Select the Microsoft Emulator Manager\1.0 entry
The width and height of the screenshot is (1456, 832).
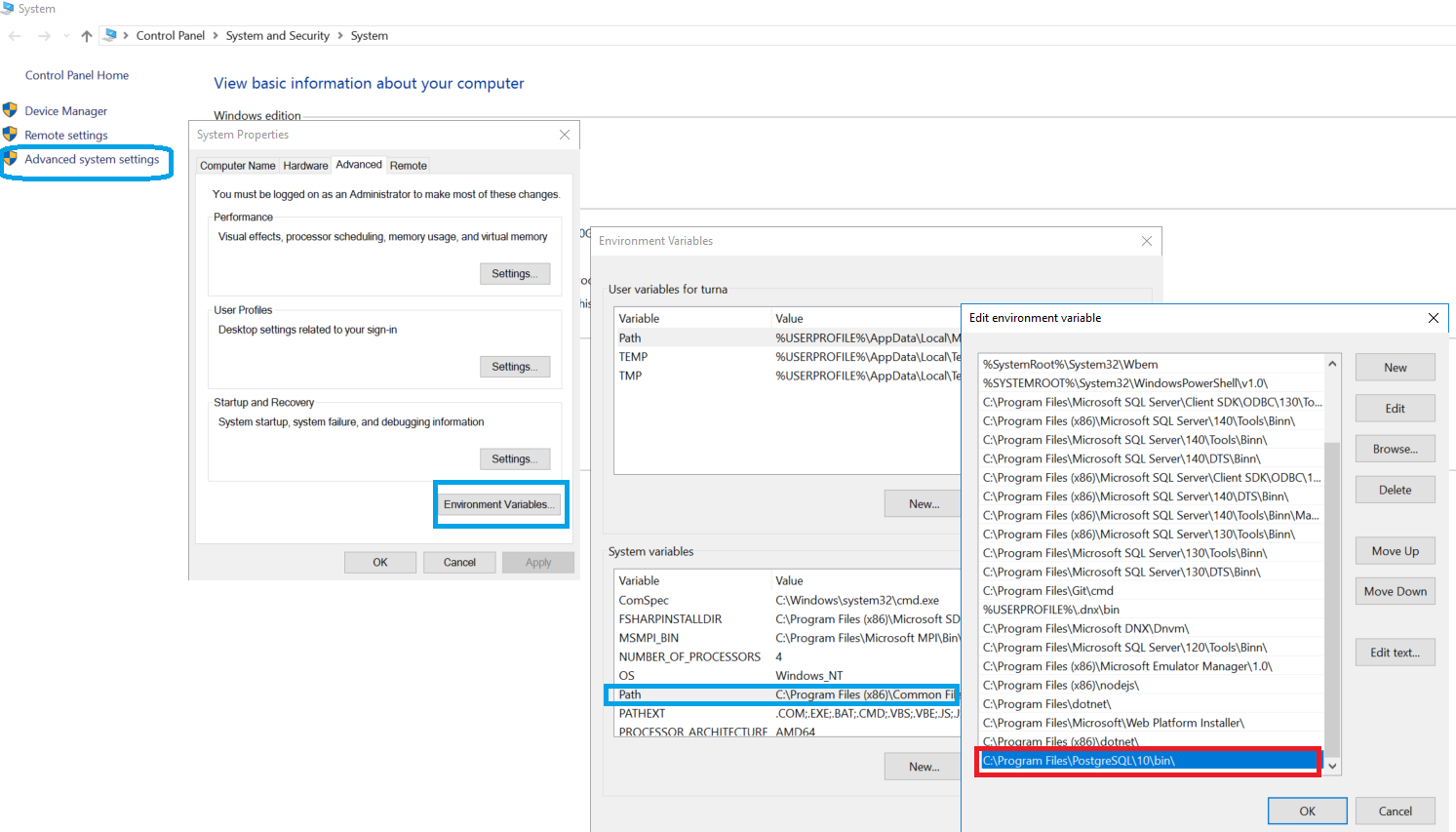click(1152, 666)
